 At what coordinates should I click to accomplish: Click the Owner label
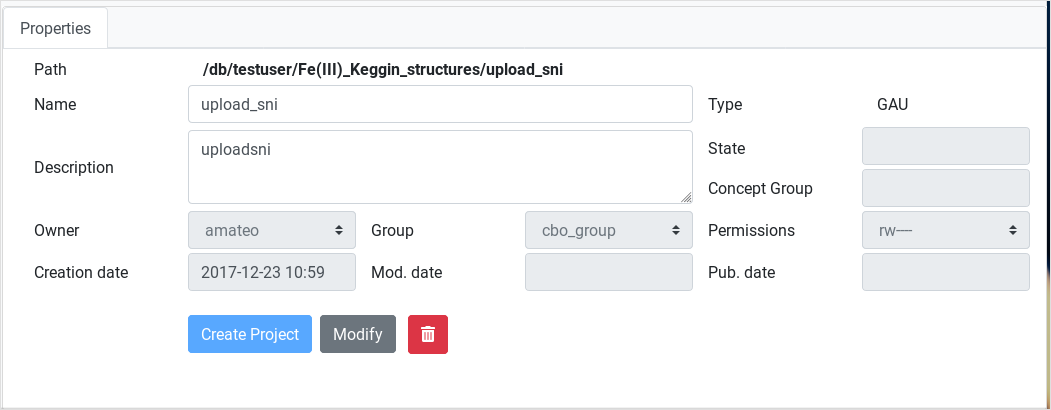tap(57, 230)
